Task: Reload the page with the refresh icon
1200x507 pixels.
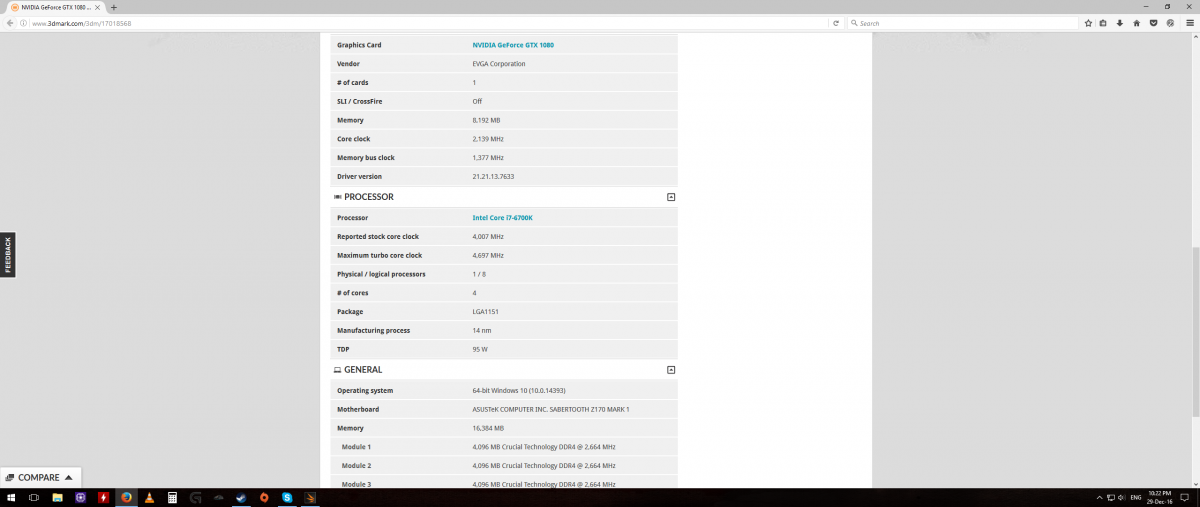Action: pos(835,22)
